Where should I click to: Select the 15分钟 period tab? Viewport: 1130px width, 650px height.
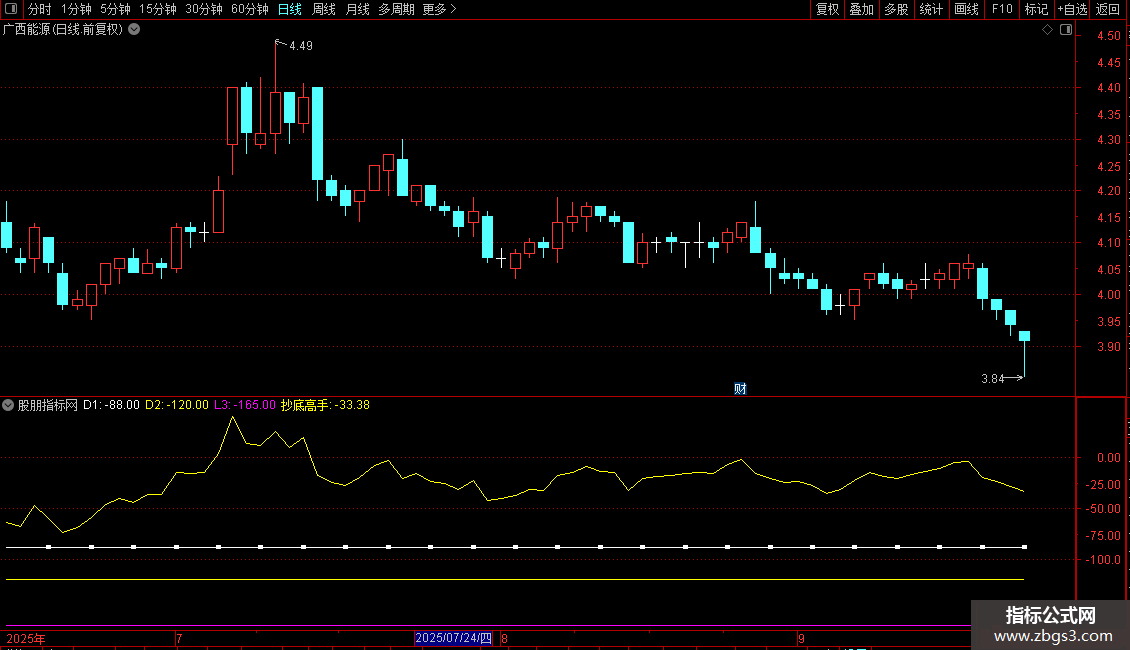pos(158,9)
